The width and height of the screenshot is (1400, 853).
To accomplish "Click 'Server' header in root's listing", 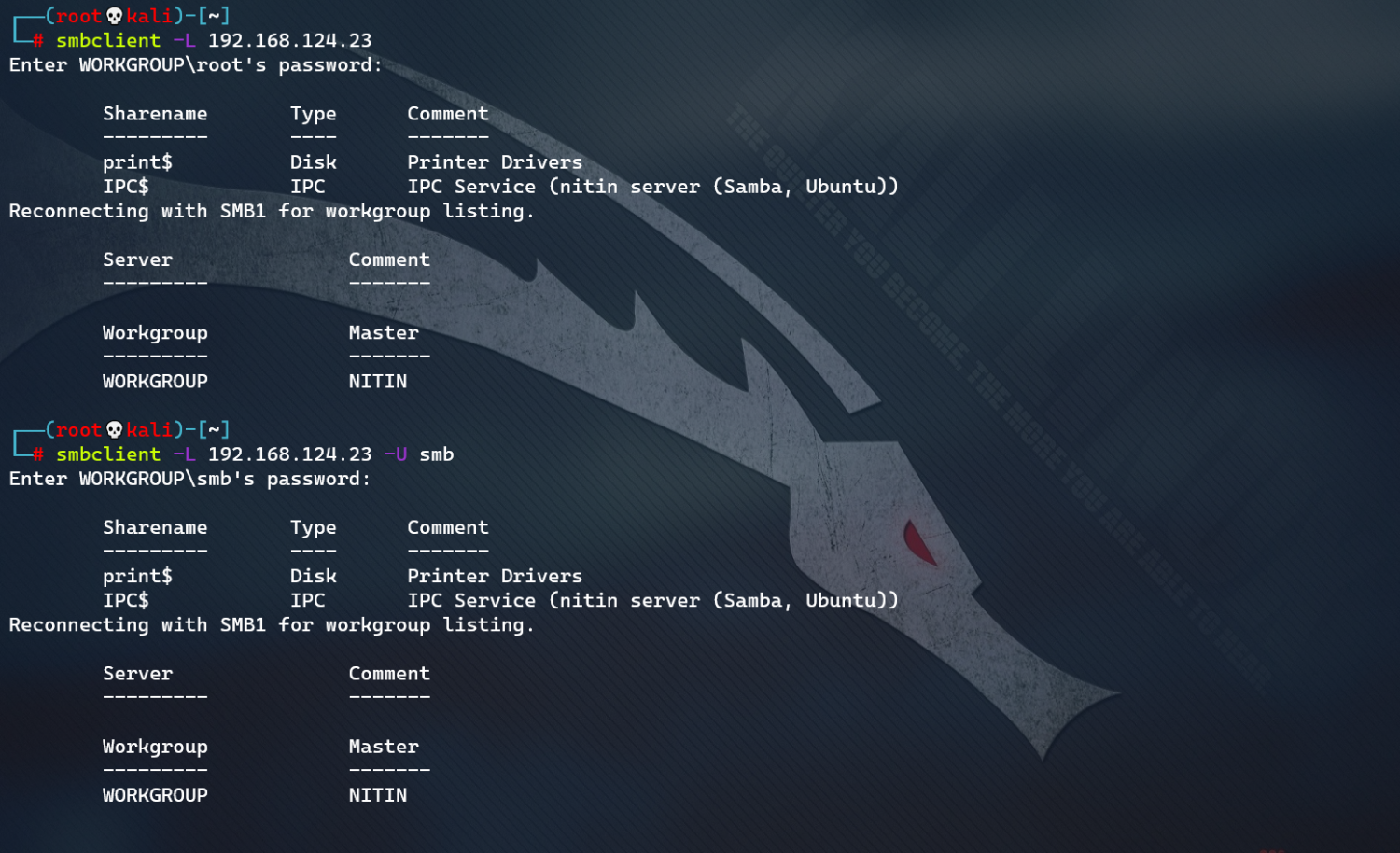I will (137, 260).
